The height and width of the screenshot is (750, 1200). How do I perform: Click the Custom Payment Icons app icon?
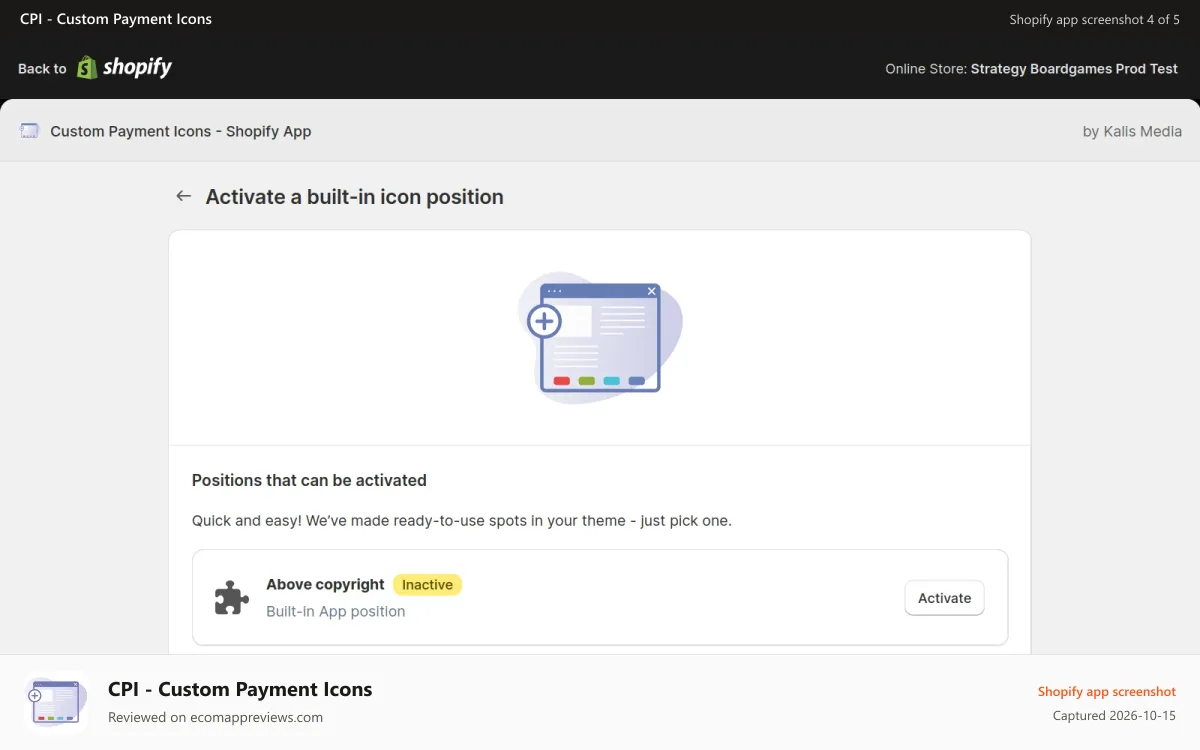(x=29, y=131)
